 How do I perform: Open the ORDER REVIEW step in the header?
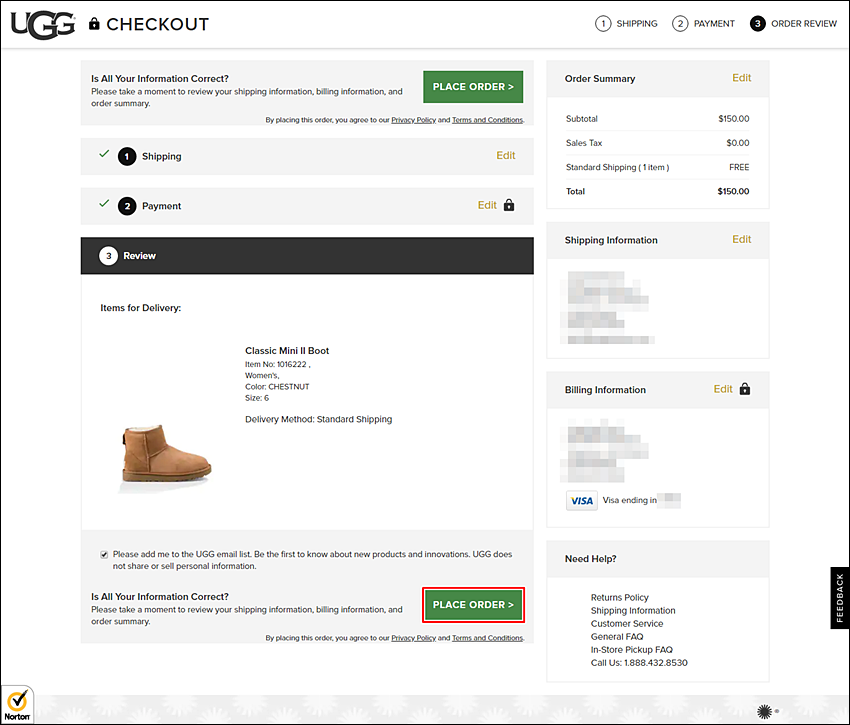tap(804, 24)
